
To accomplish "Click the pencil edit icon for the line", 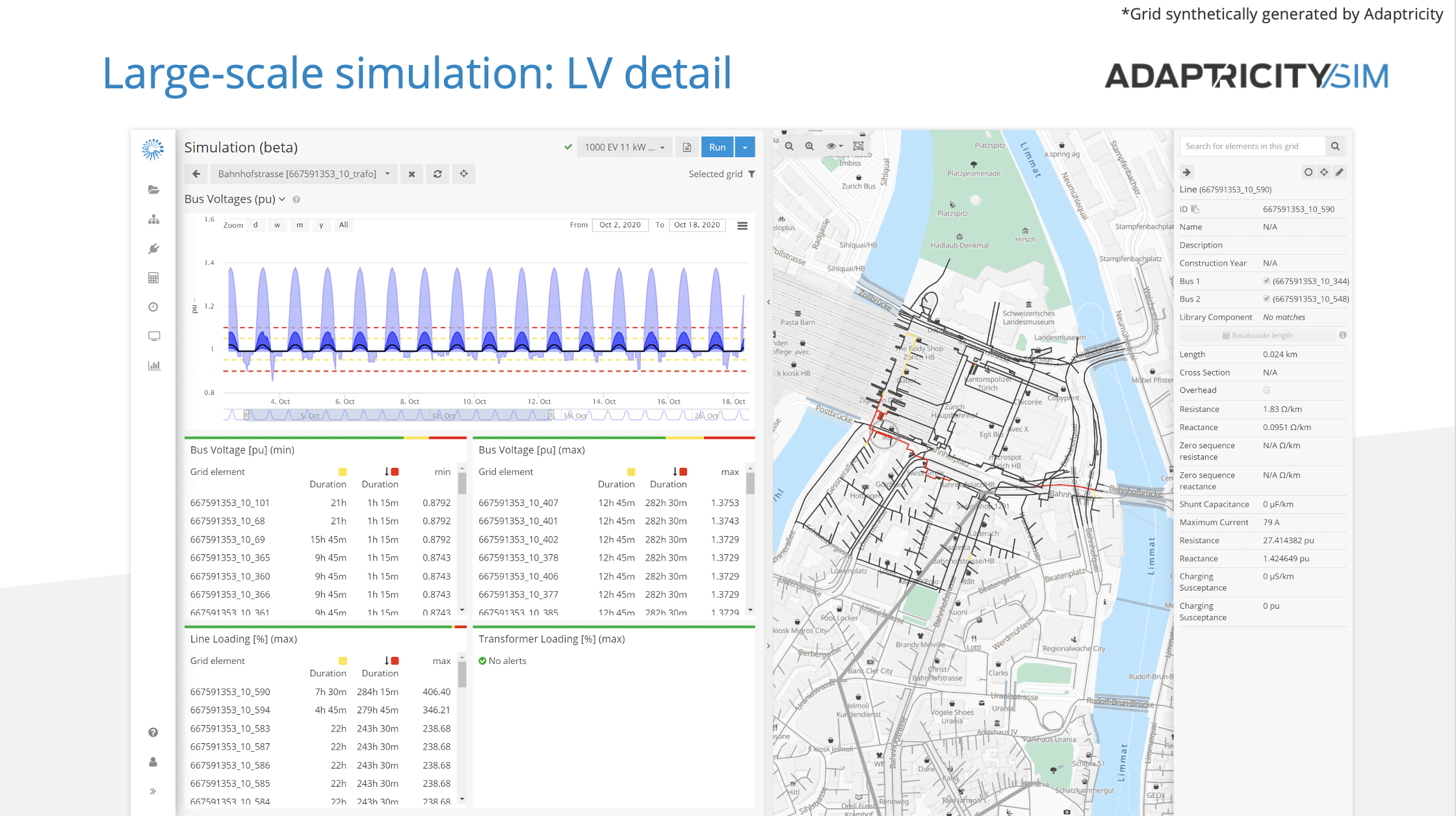I will tap(1340, 172).
